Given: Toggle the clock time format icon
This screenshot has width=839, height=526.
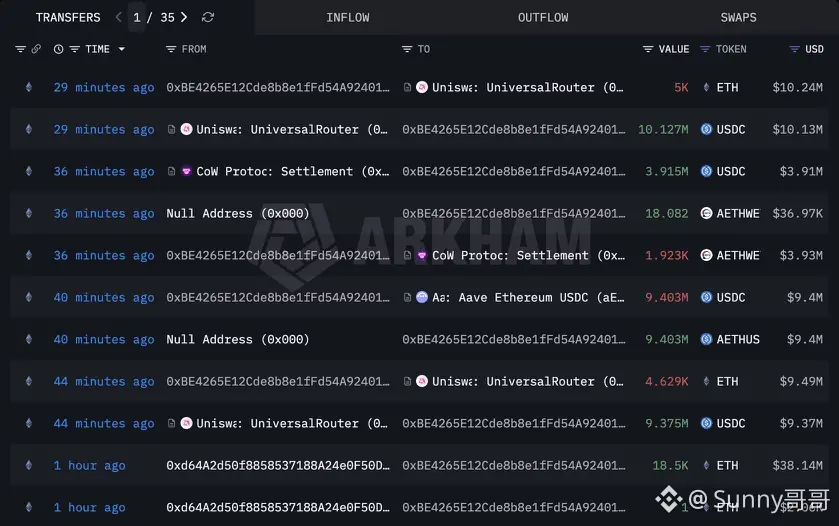Looking at the screenshot, I should pyautogui.click(x=58, y=49).
